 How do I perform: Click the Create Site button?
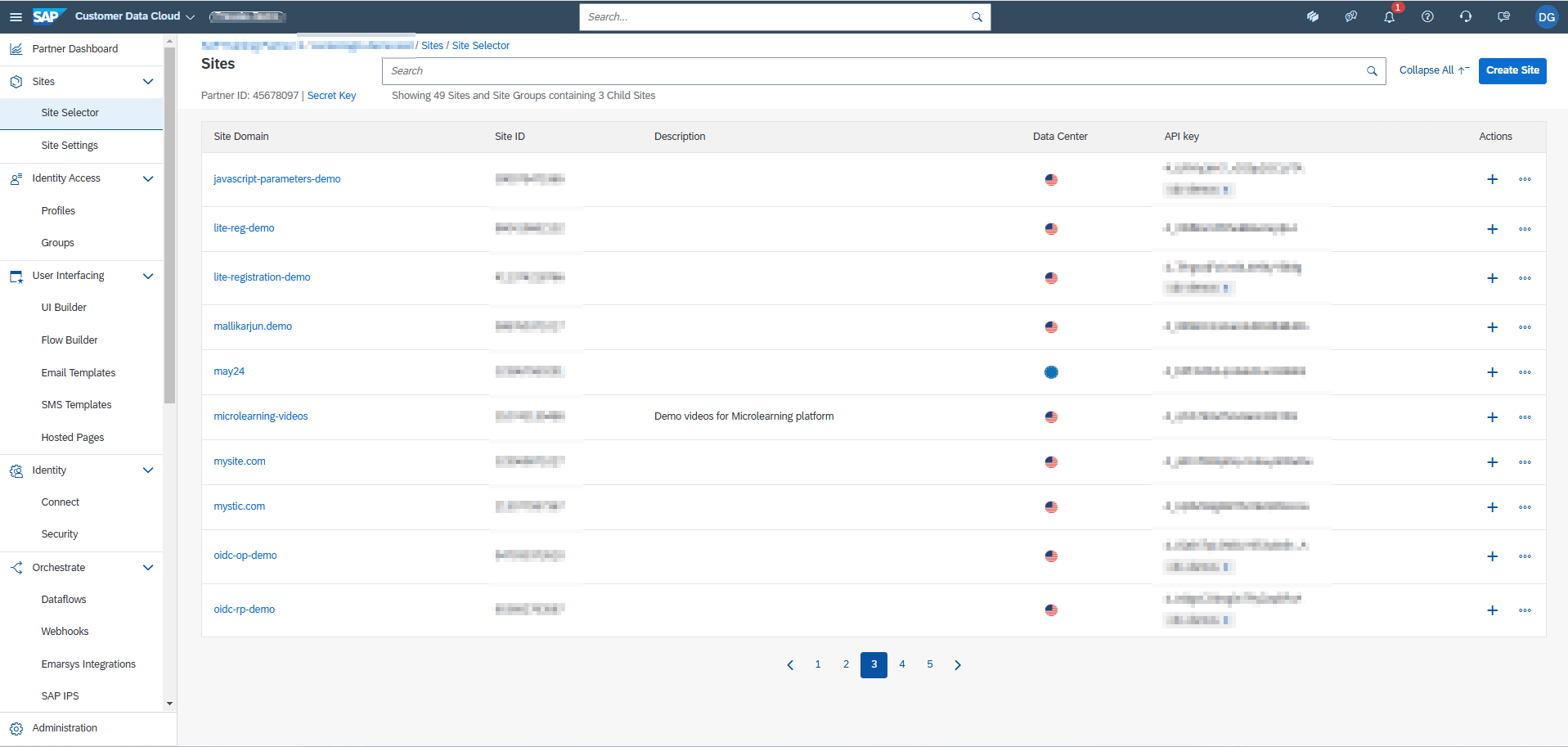tap(1512, 70)
